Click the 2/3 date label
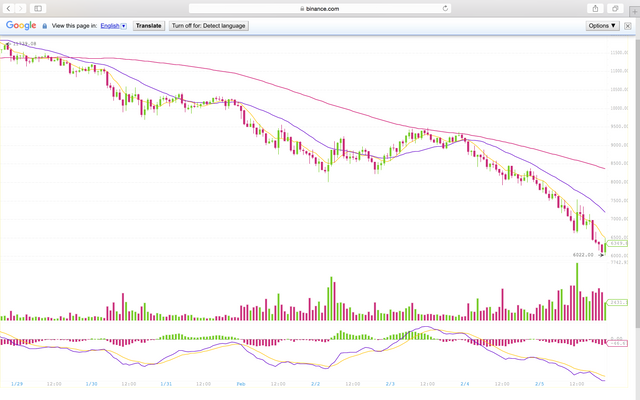 (x=390, y=384)
